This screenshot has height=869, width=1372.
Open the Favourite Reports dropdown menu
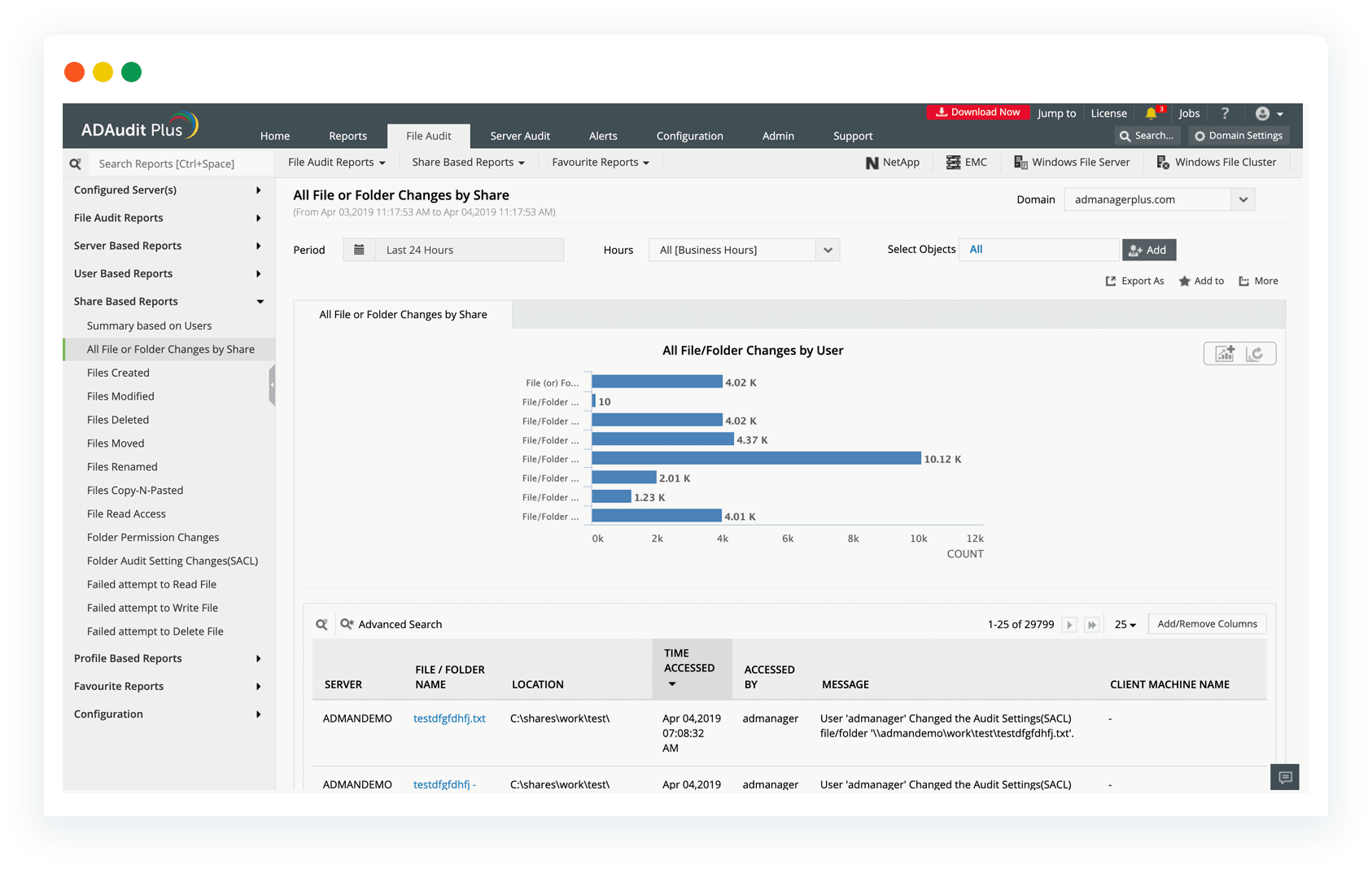601,163
